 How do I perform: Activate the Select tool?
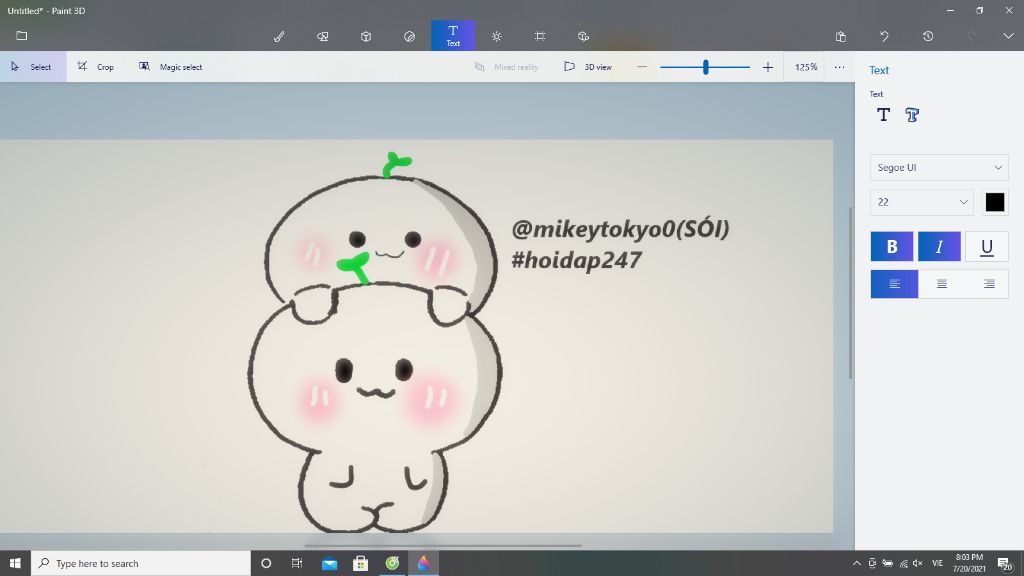33,67
